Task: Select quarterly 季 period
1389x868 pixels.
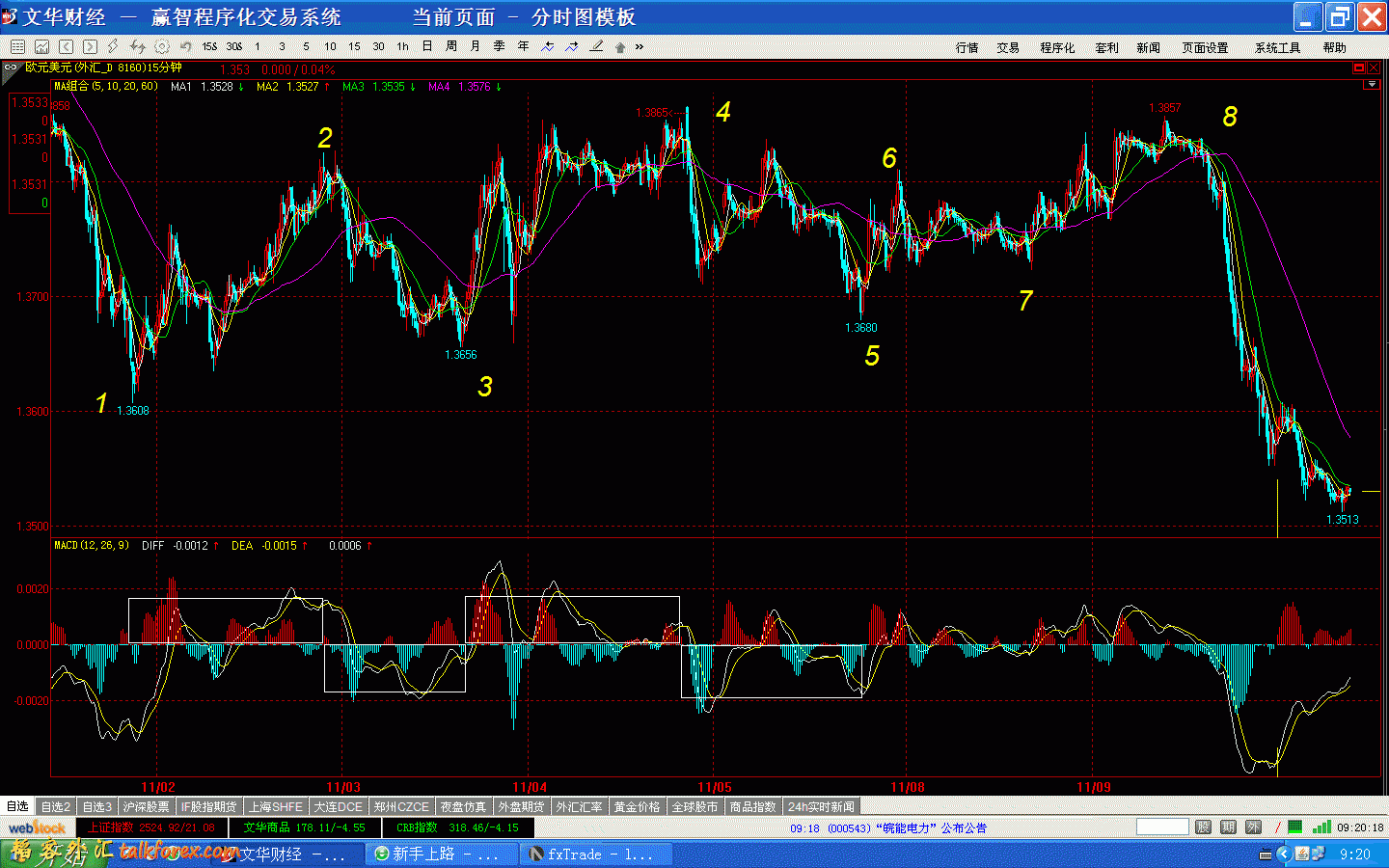Action: pos(500,46)
